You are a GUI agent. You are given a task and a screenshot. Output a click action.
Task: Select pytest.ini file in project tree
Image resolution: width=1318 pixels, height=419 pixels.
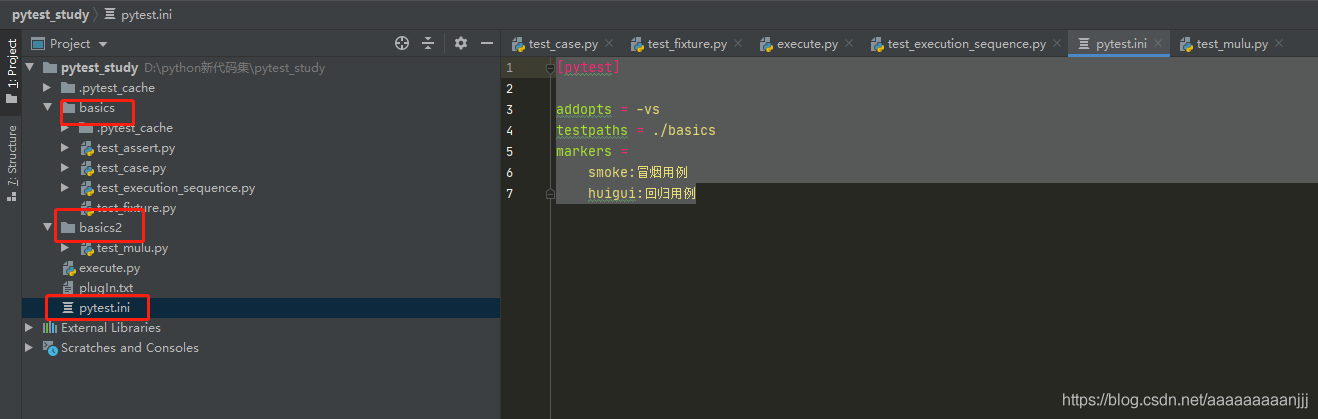coord(104,308)
